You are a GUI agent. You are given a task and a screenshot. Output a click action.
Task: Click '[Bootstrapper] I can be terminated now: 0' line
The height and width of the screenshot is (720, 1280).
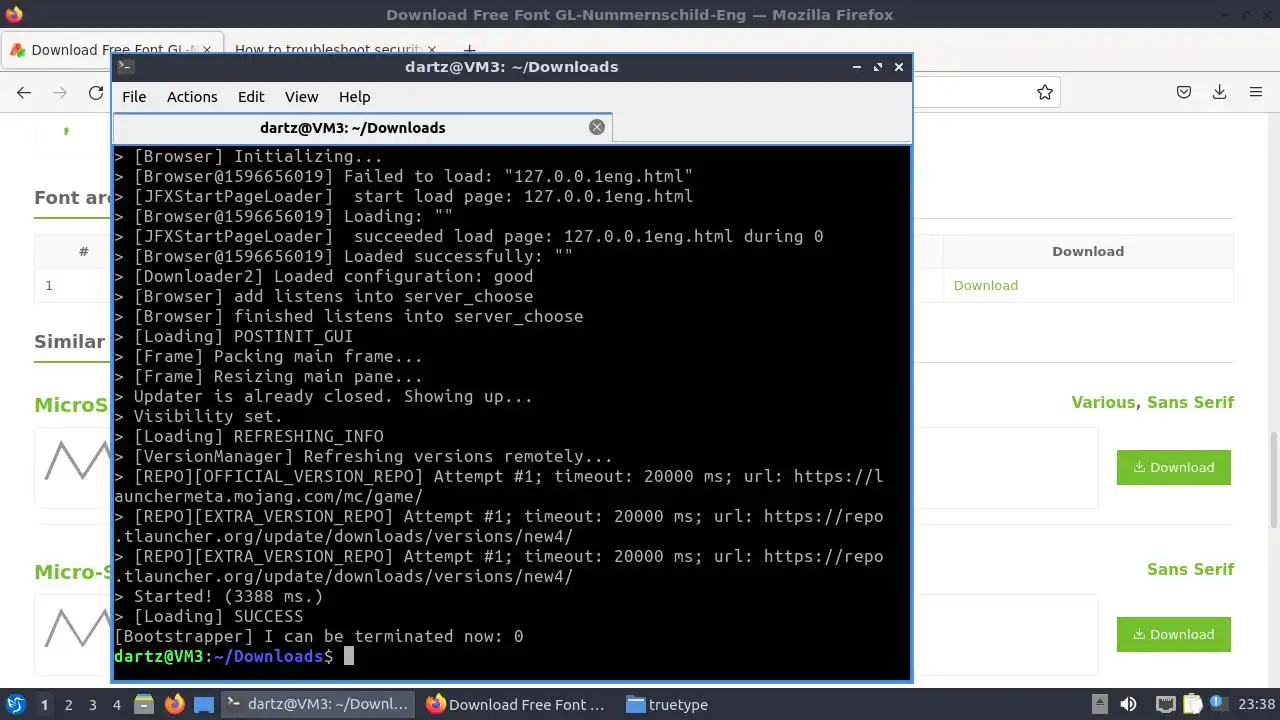coord(318,636)
